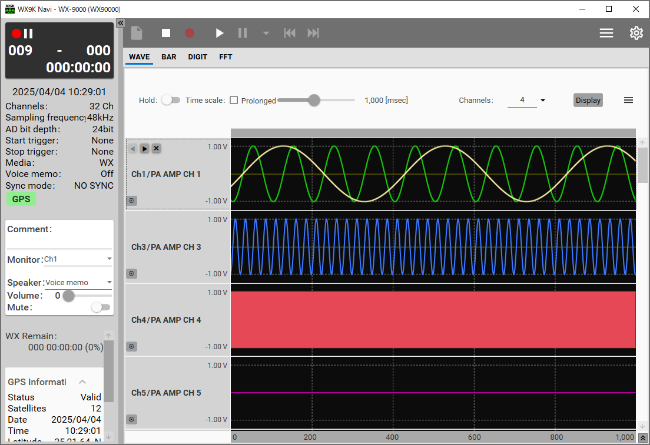The width and height of the screenshot is (650, 445).
Task: Switch to the BAR tab
Action: 169,57
